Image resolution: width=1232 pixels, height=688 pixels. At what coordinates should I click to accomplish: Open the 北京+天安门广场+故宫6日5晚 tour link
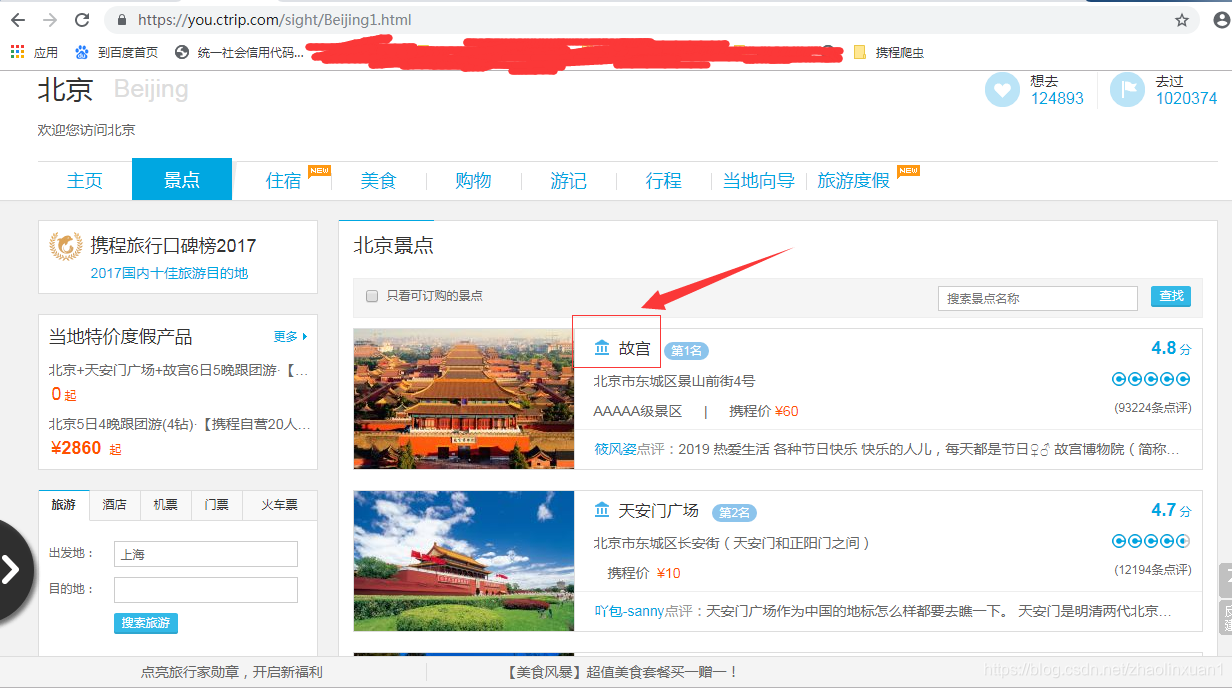pyautogui.click(x=178, y=370)
